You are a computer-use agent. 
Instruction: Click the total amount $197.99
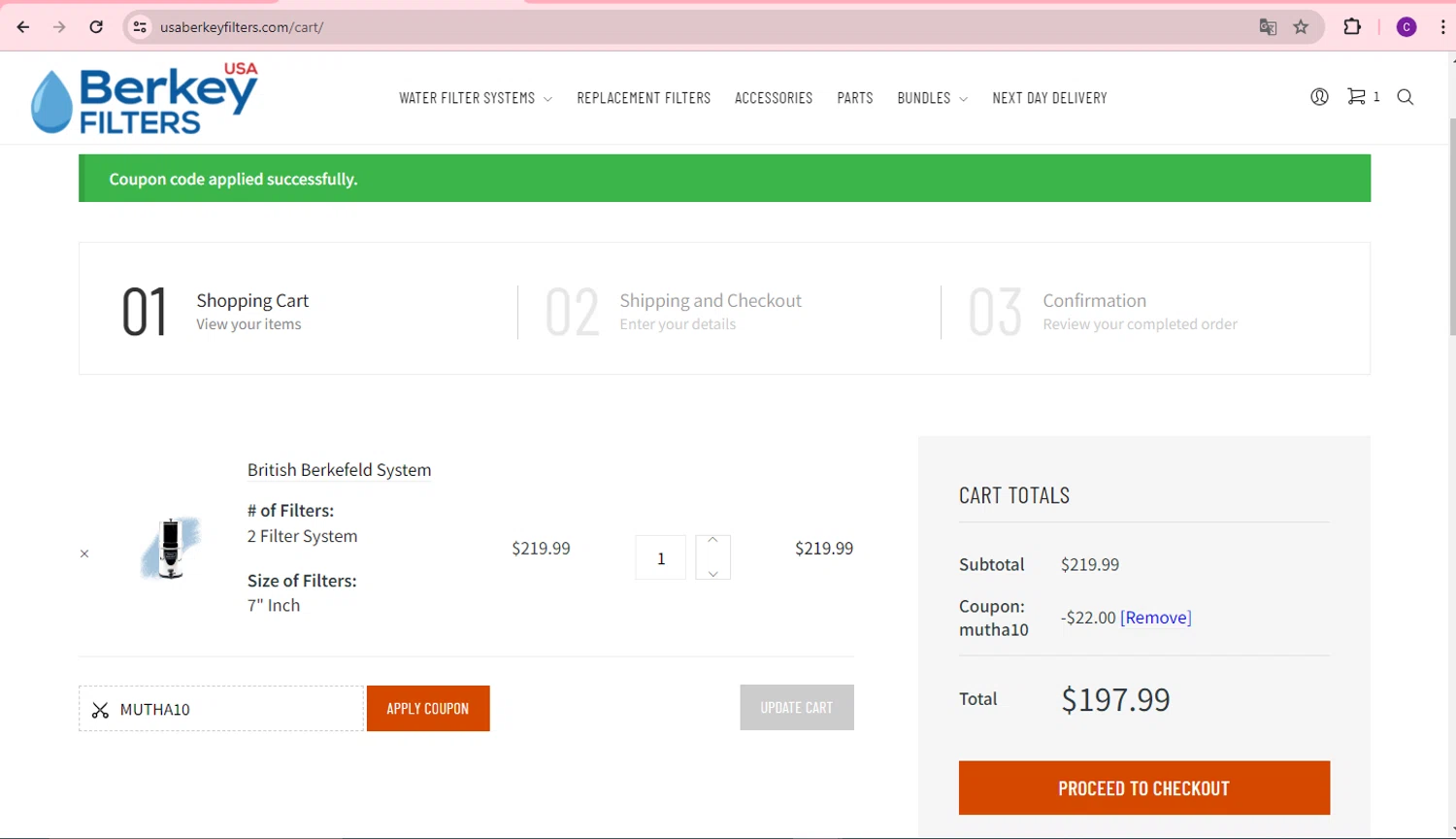pyautogui.click(x=1115, y=699)
